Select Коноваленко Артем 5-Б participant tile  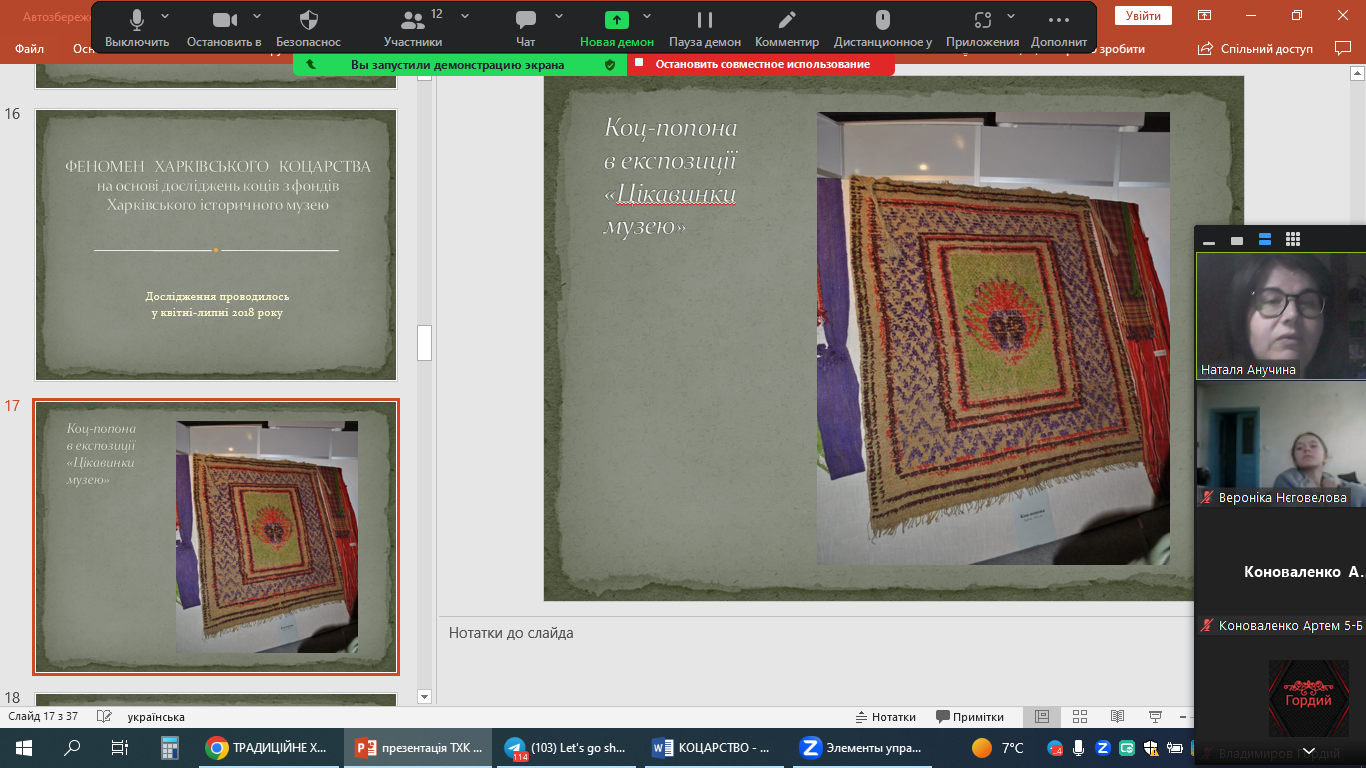[x=1281, y=571]
